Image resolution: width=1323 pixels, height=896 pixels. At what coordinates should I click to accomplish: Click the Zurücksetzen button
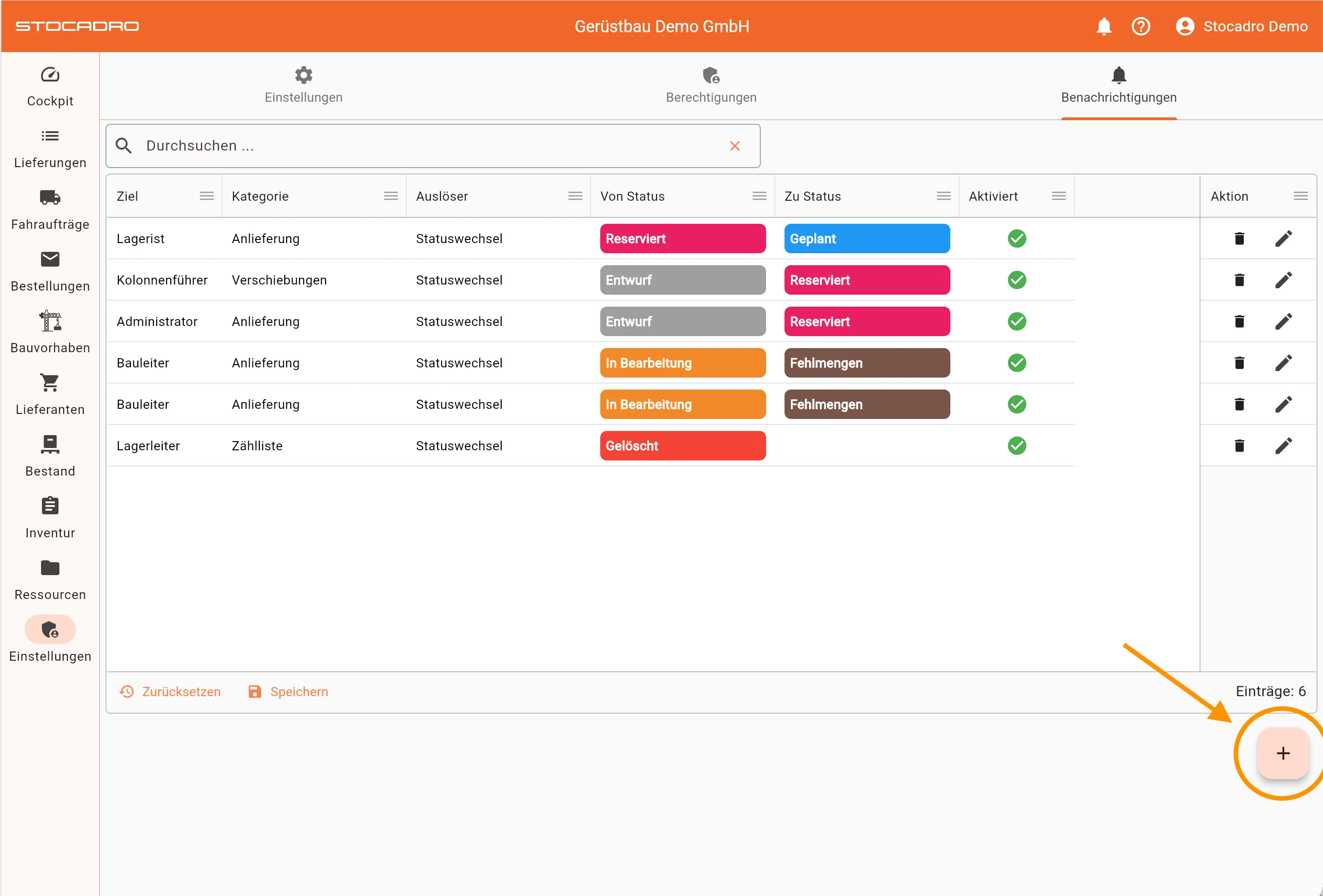click(170, 692)
